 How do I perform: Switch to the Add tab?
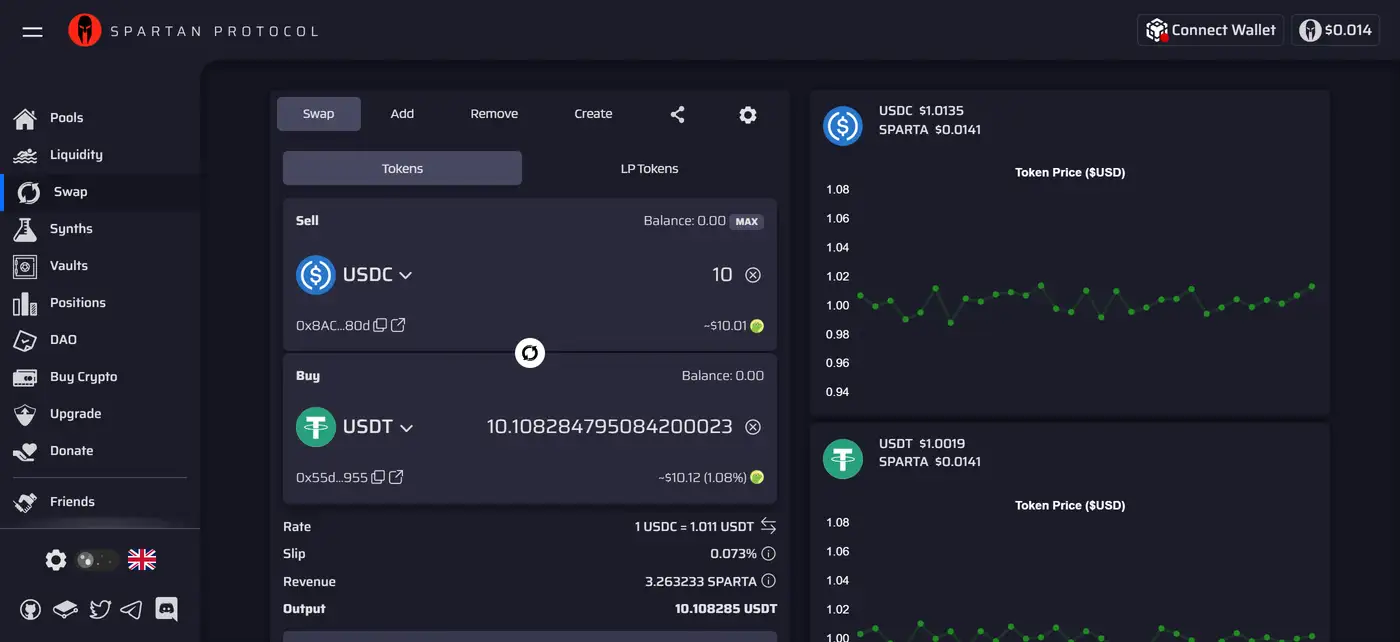[402, 114]
